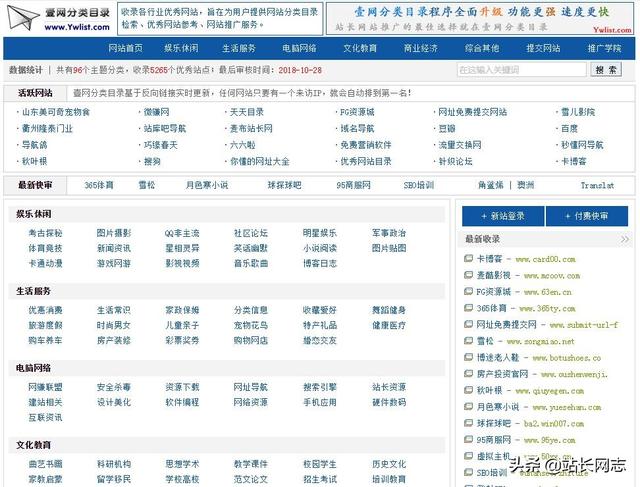Open the 你懂的网址大全 link

(x=260, y=161)
